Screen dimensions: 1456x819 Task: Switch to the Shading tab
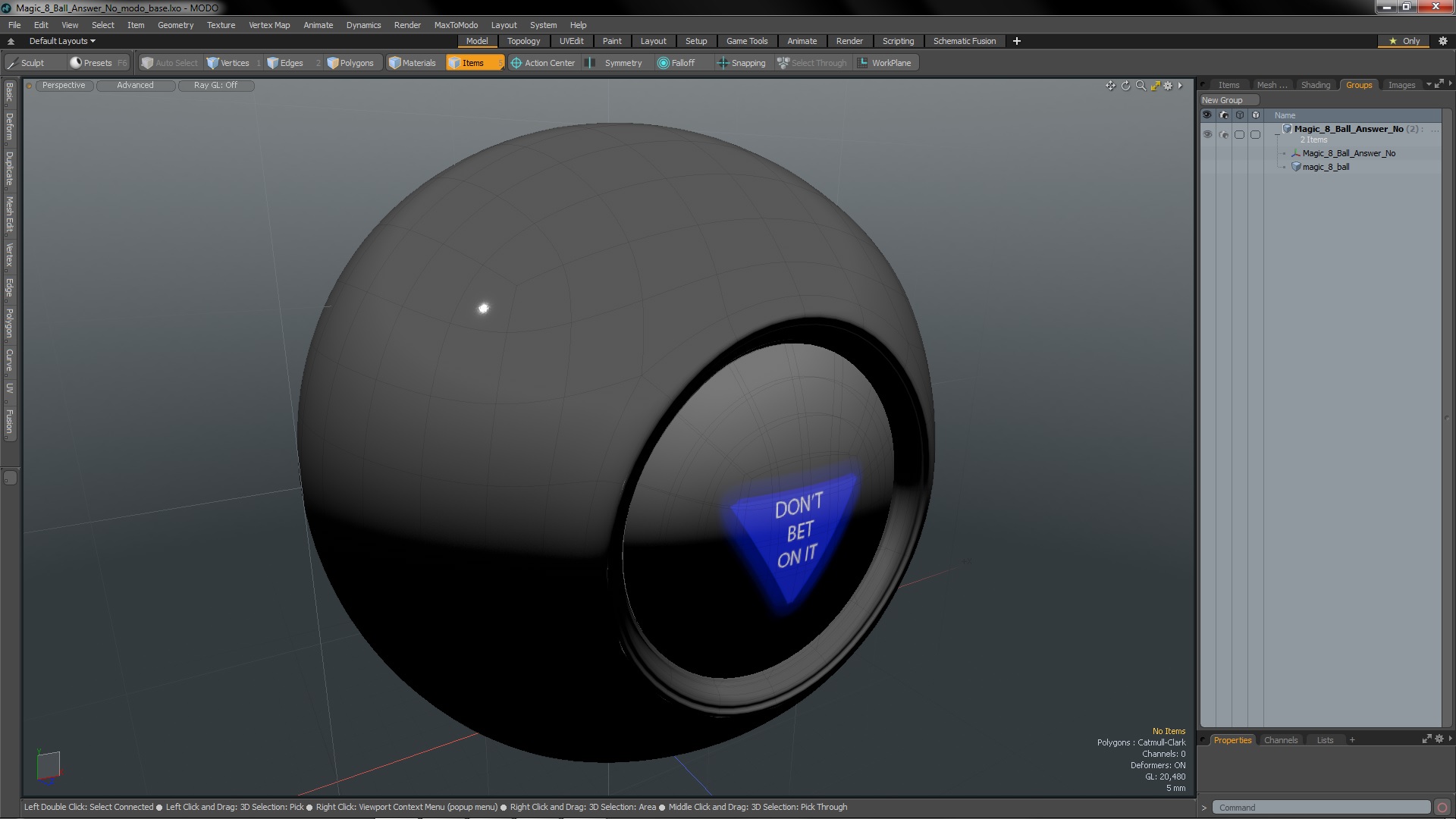click(1315, 85)
